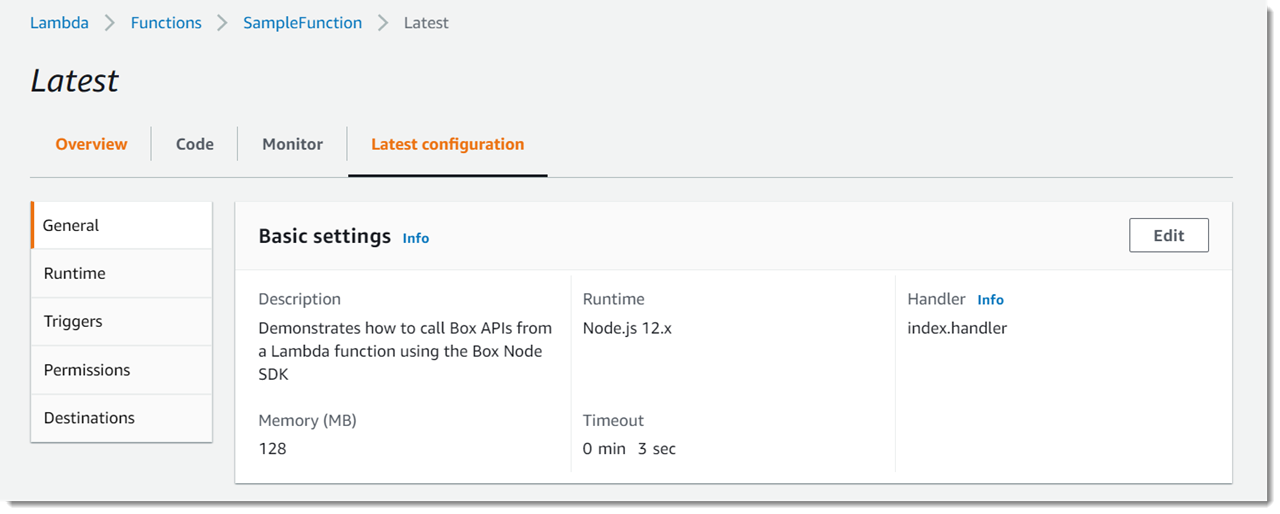The width and height of the screenshot is (1280, 514).
Task: Click the Latest breadcrumb item
Action: (426, 22)
